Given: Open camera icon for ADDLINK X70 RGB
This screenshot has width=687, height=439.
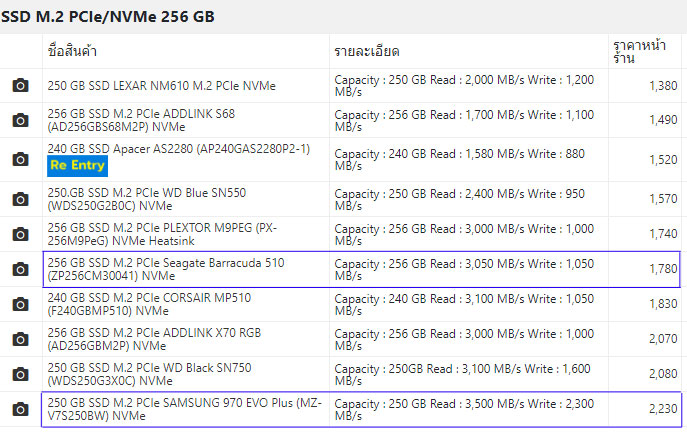Looking at the screenshot, I should 20,339.
